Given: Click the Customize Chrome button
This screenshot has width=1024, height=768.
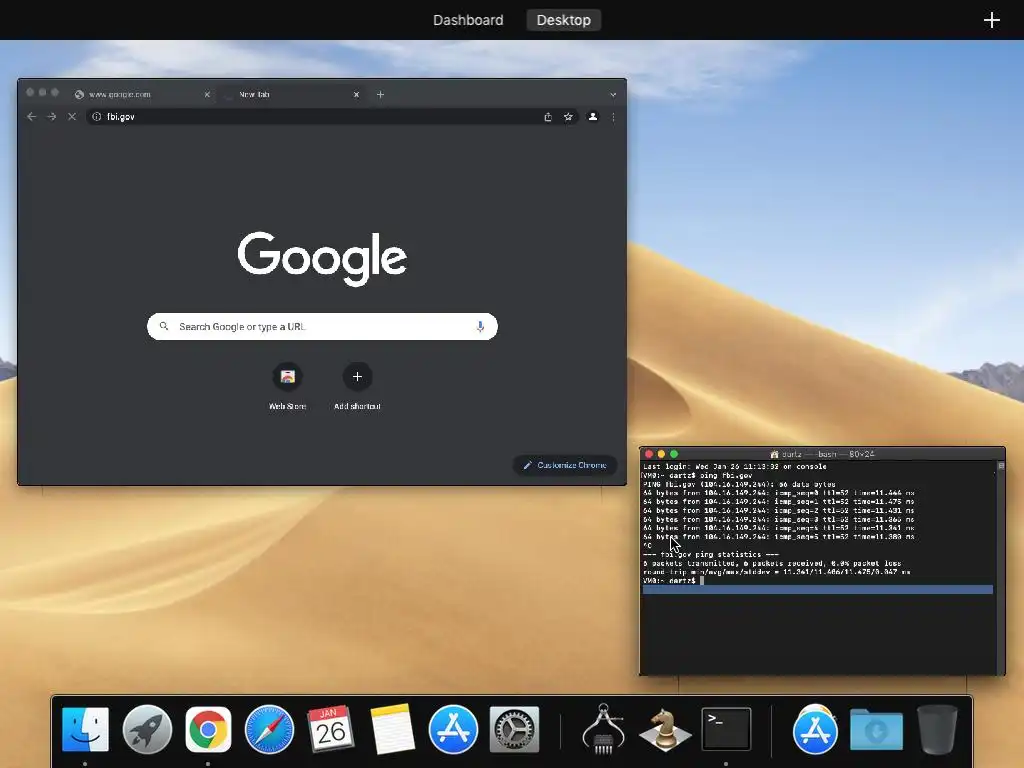Looking at the screenshot, I should [x=565, y=465].
